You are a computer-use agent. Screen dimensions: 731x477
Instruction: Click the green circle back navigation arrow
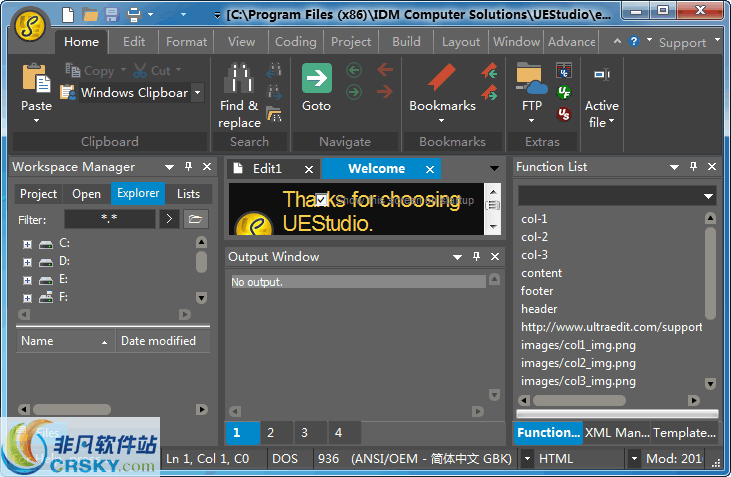click(354, 70)
